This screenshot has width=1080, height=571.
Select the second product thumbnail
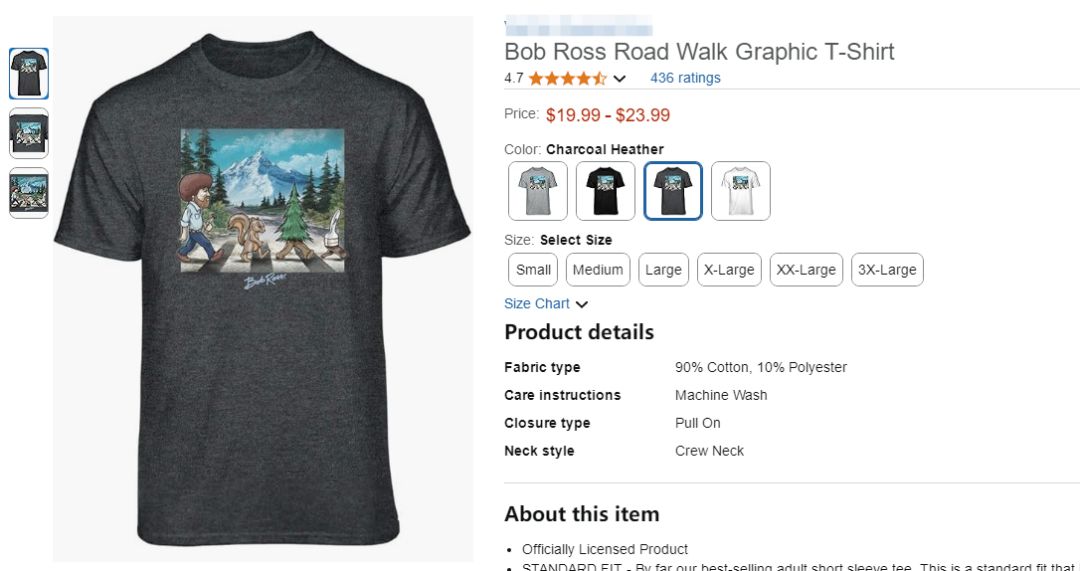(29, 133)
